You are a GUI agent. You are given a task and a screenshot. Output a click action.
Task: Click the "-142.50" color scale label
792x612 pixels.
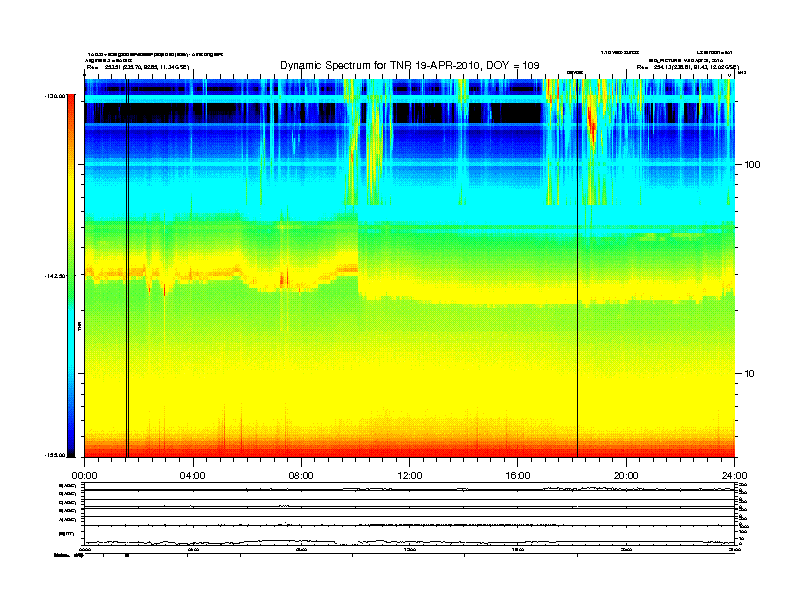point(55,276)
